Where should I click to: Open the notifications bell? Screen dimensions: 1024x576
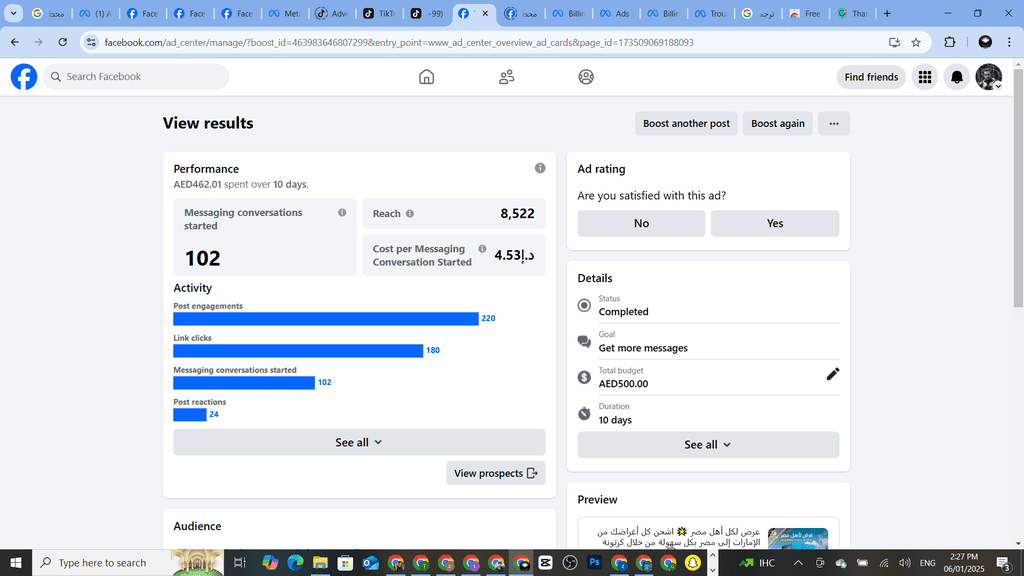pos(957,76)
